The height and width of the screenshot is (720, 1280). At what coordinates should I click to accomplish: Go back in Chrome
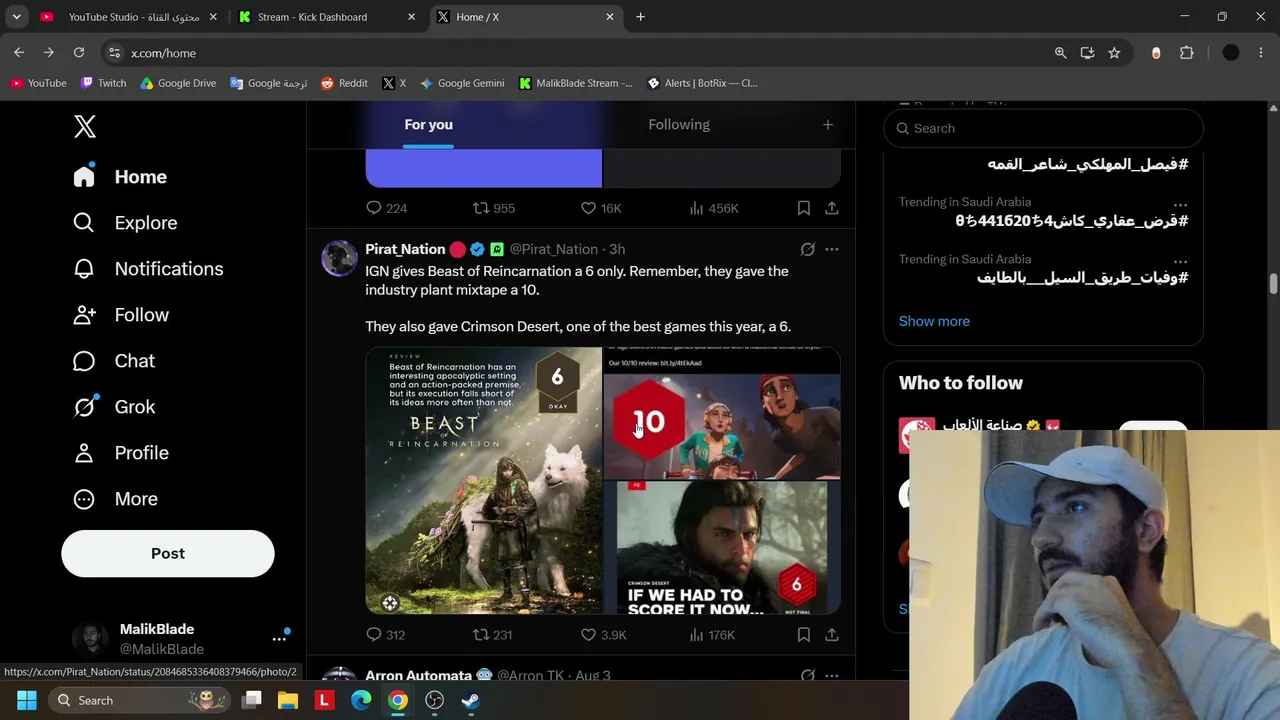[x=19, y=53]
